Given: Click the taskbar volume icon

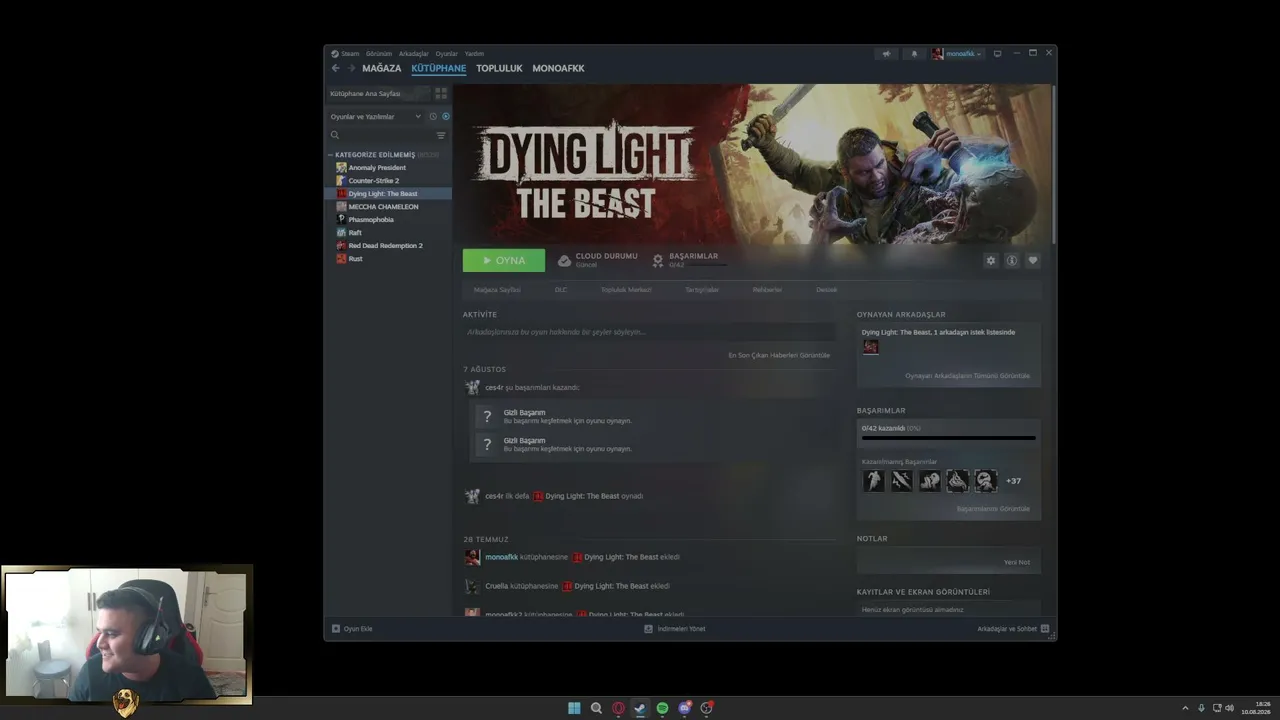Looking at the screenshot, I should tap(1229, 708).
